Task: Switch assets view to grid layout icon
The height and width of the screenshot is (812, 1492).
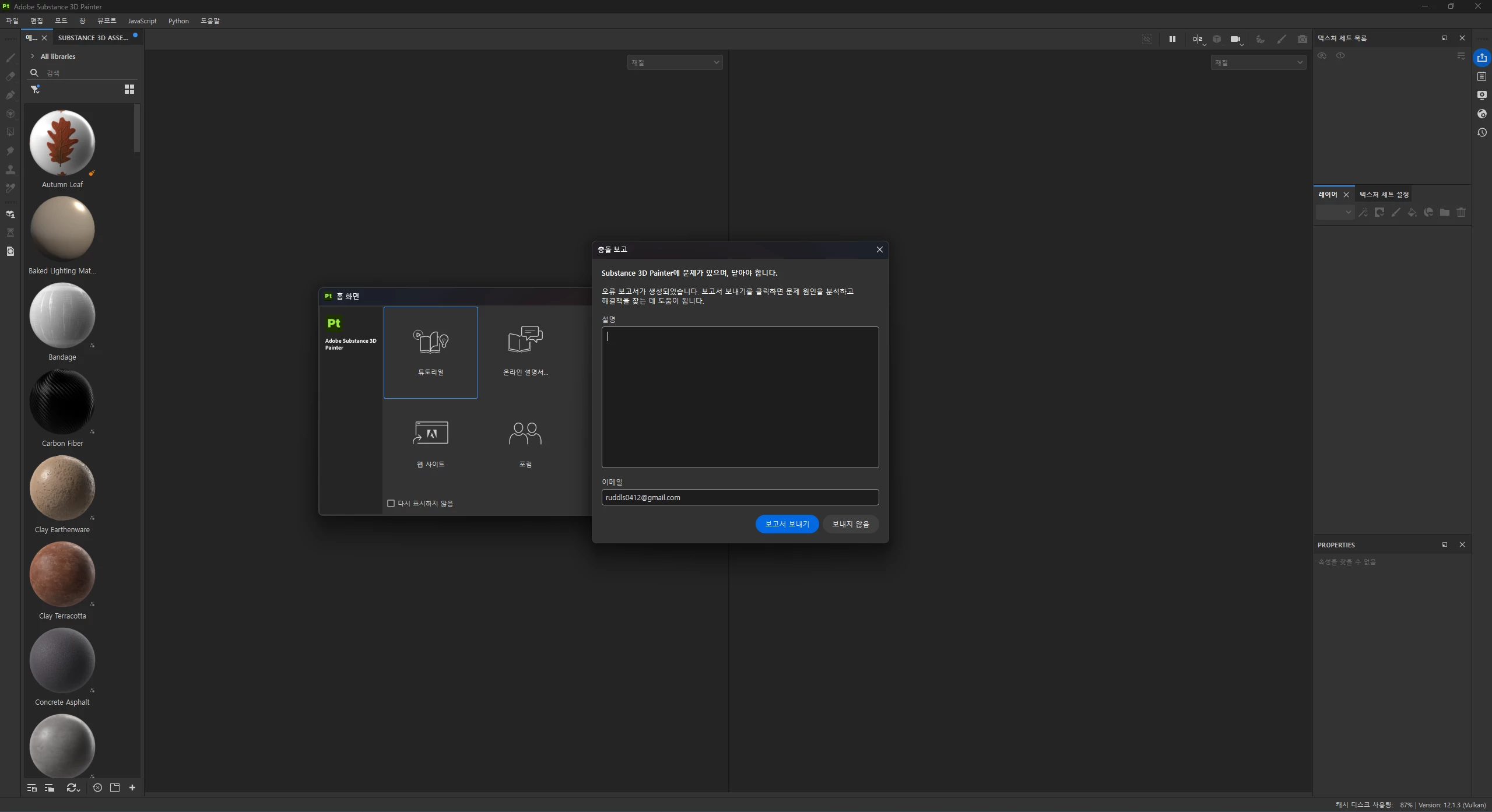Action: (129, 89)
